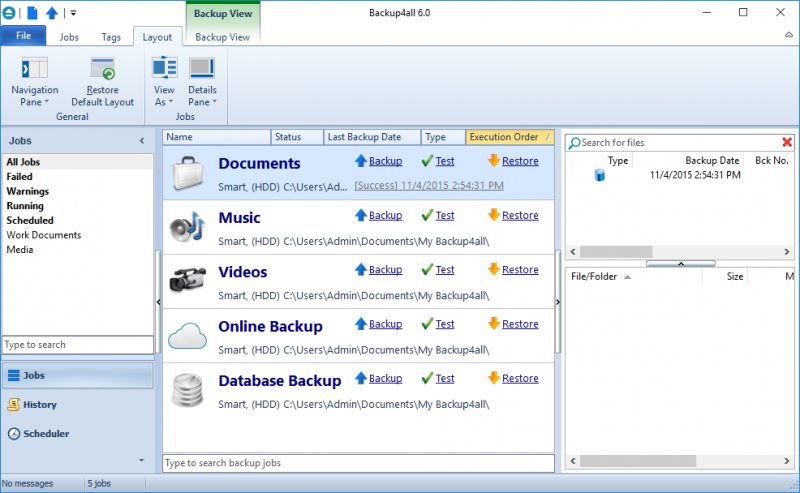Run Test for the Videos job
The width and height of the screenshot is (800, 493).
coord(438,270)
